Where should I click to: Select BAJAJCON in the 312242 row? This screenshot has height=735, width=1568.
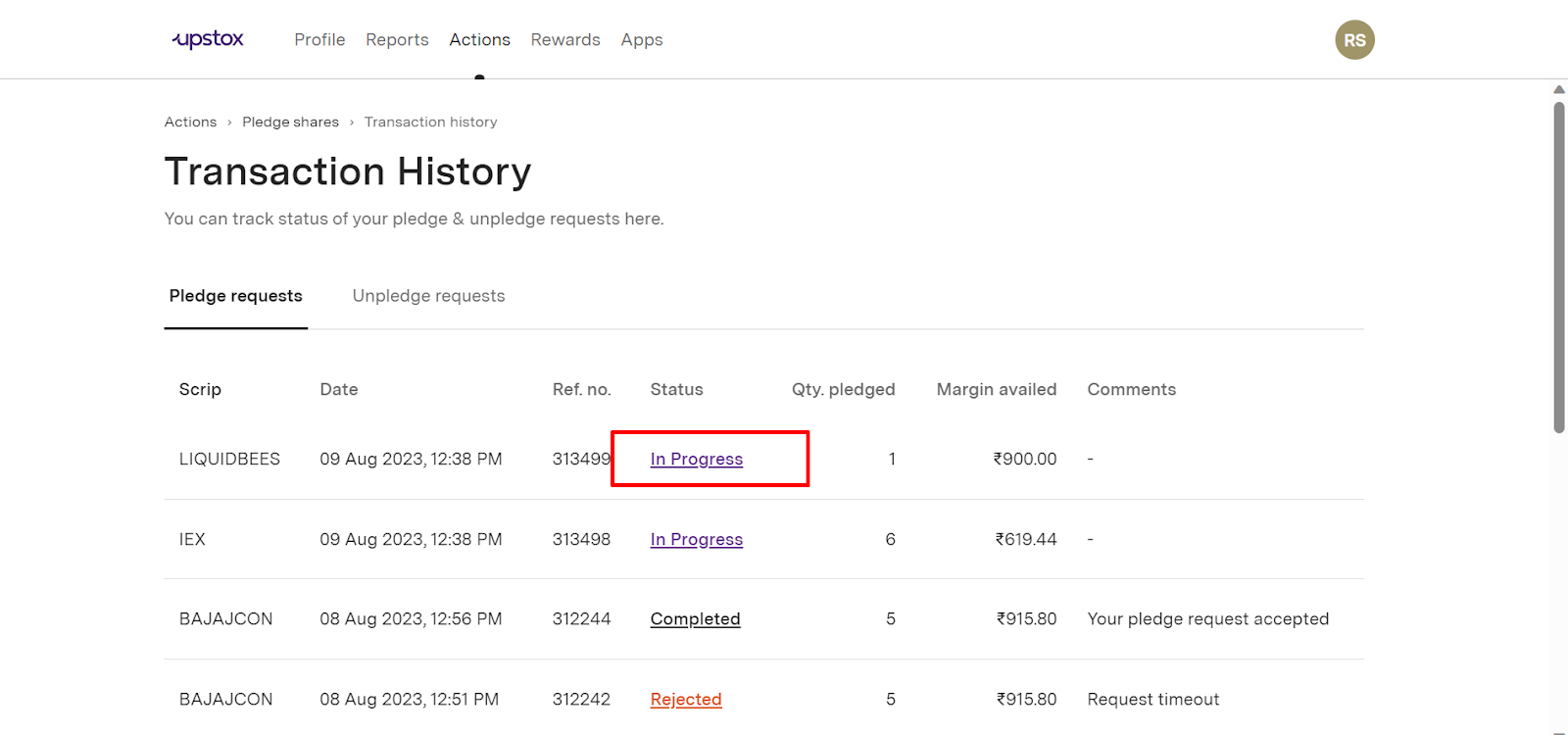point(225,699)
